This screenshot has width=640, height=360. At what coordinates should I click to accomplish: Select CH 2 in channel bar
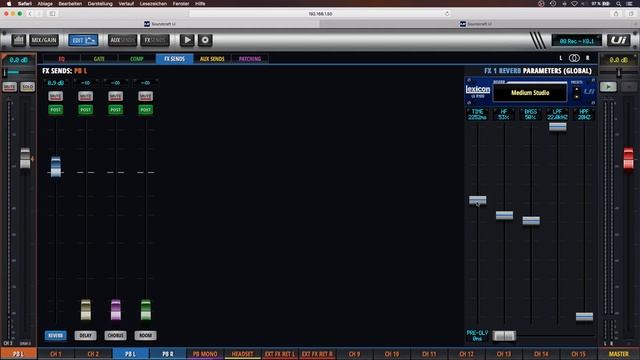click(93, 354)
